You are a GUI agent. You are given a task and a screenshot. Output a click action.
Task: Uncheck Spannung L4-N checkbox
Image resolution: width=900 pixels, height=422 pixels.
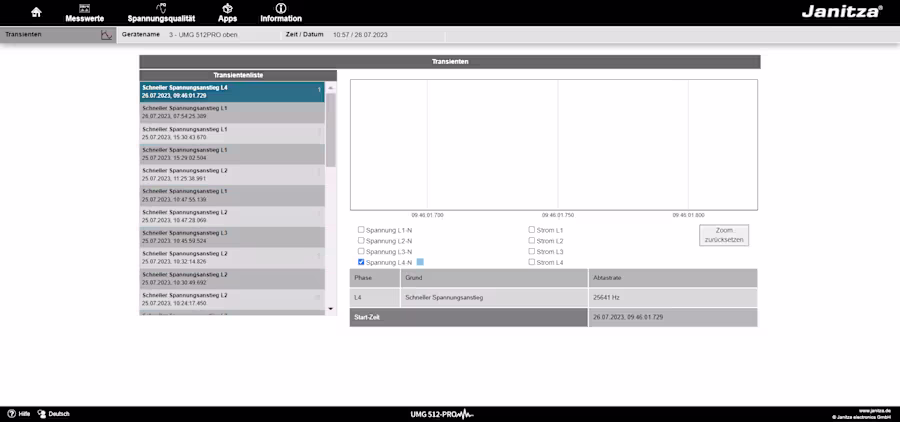[361, 262]
